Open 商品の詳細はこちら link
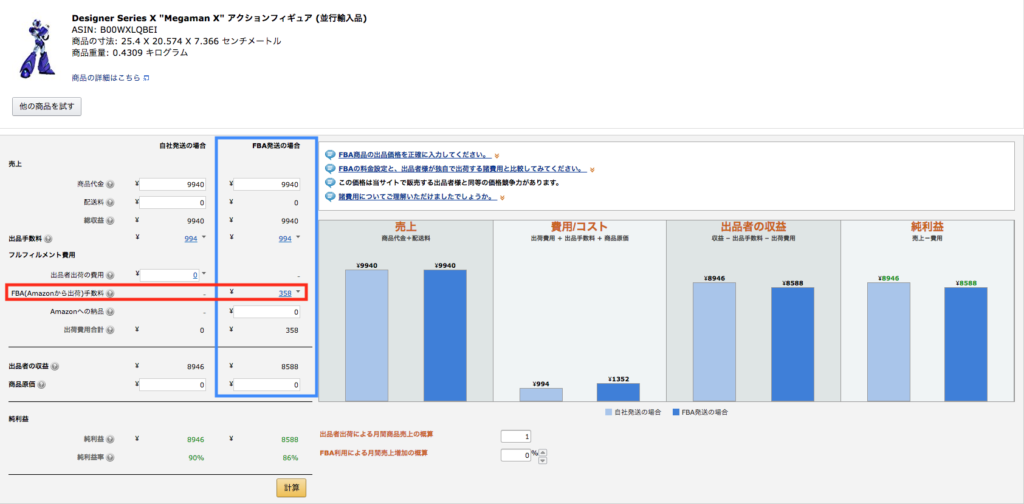Image resolution: width=1024 pixels, height=504 pixels. [x=106, y=78]
